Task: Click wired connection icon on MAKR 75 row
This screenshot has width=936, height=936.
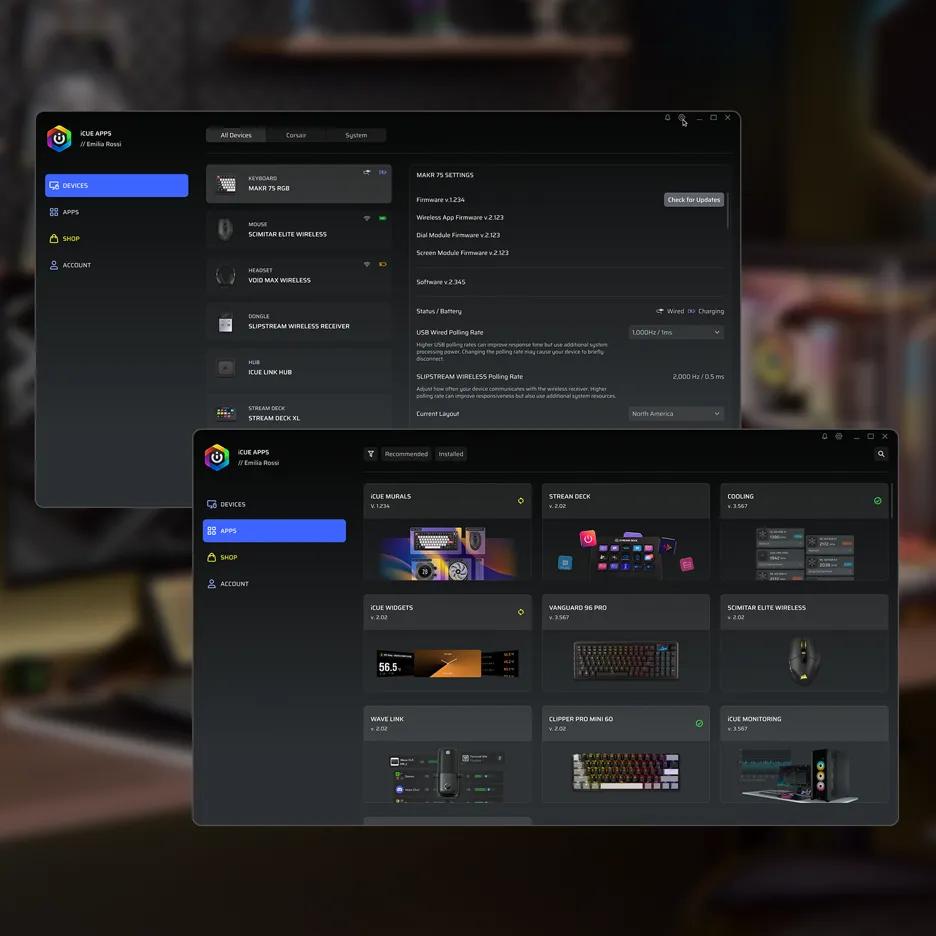Action: point(367,173)
